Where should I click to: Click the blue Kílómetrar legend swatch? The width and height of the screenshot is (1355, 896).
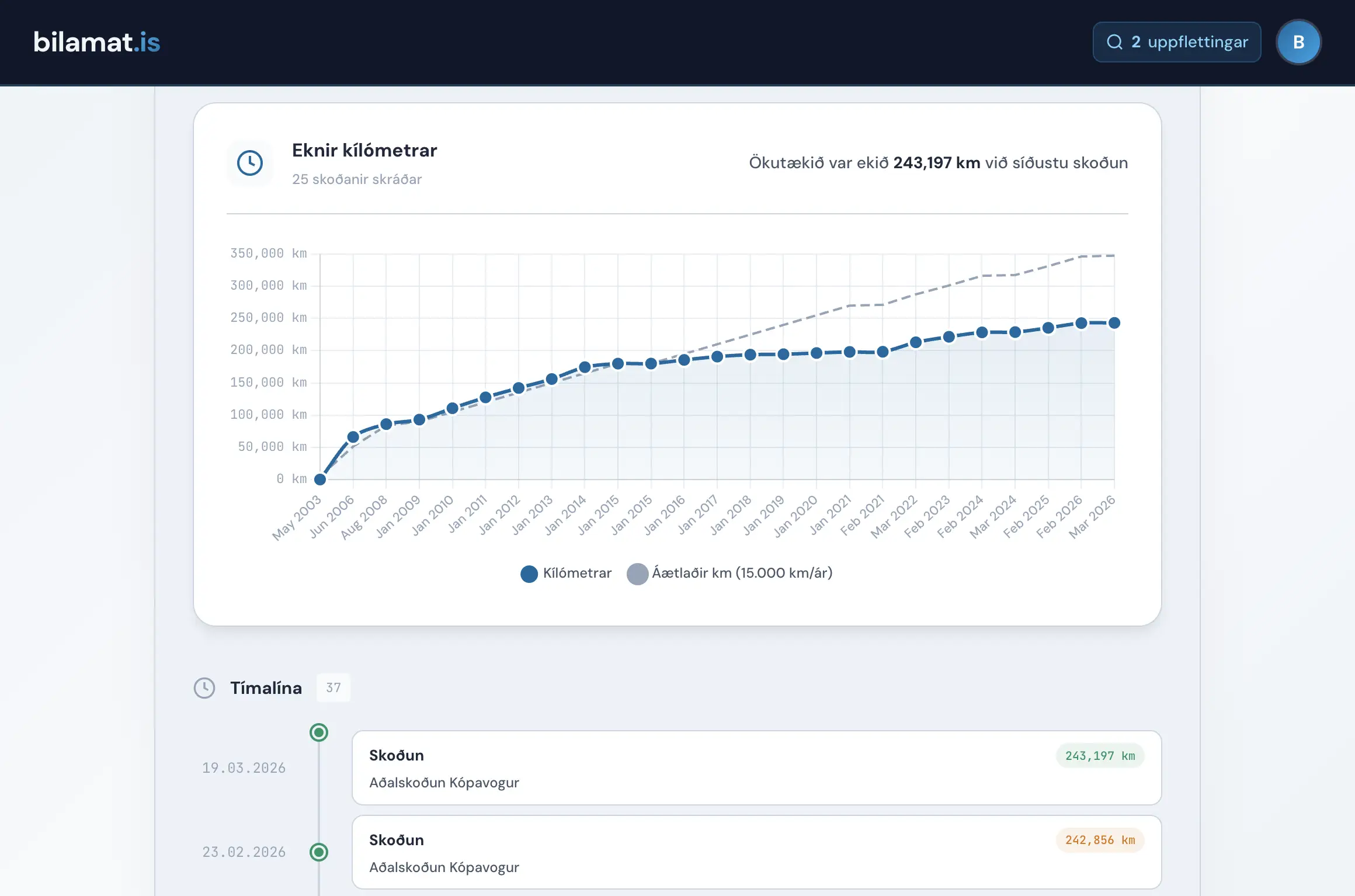point(529,574)
